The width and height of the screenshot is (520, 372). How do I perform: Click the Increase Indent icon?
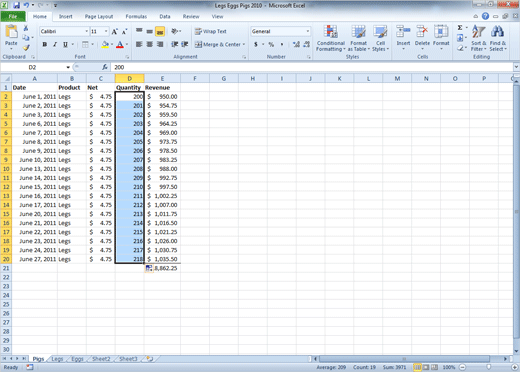[x=185, y=44]
